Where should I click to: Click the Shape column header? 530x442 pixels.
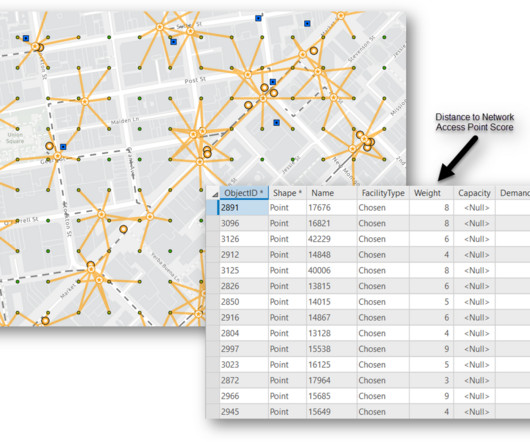click(x=288, y=193)
